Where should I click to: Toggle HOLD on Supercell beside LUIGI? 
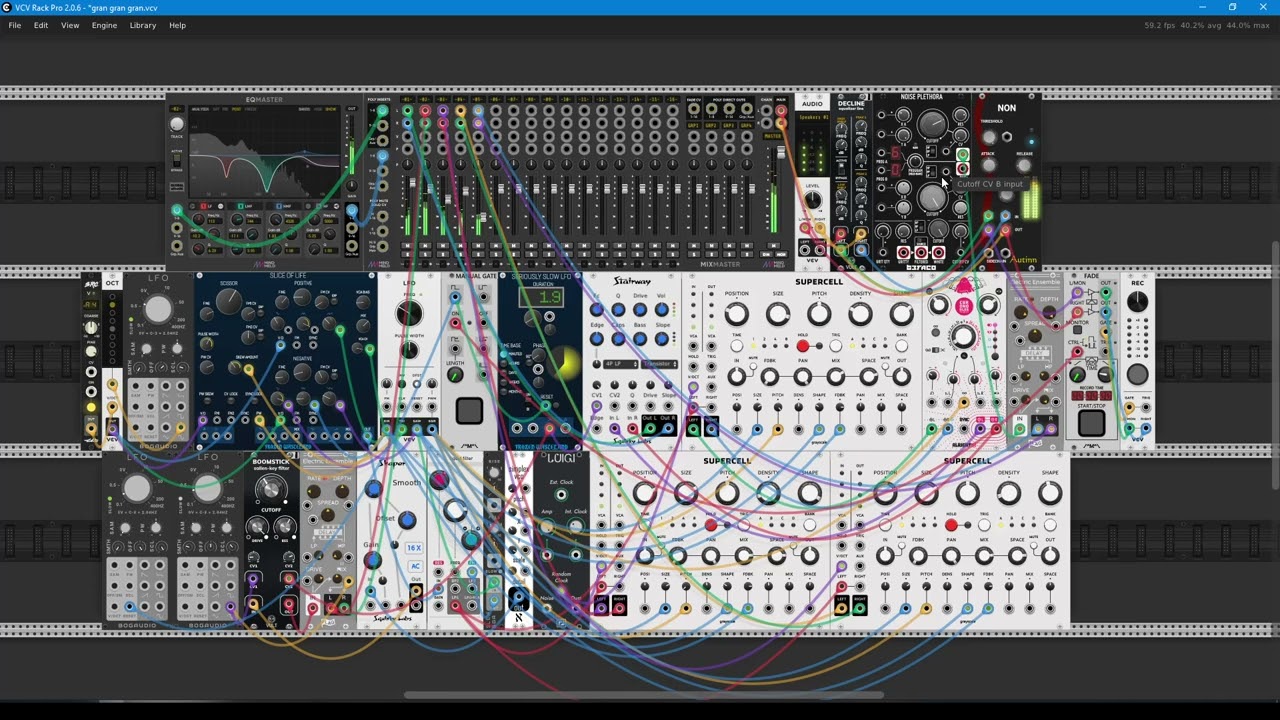[711, 525]
